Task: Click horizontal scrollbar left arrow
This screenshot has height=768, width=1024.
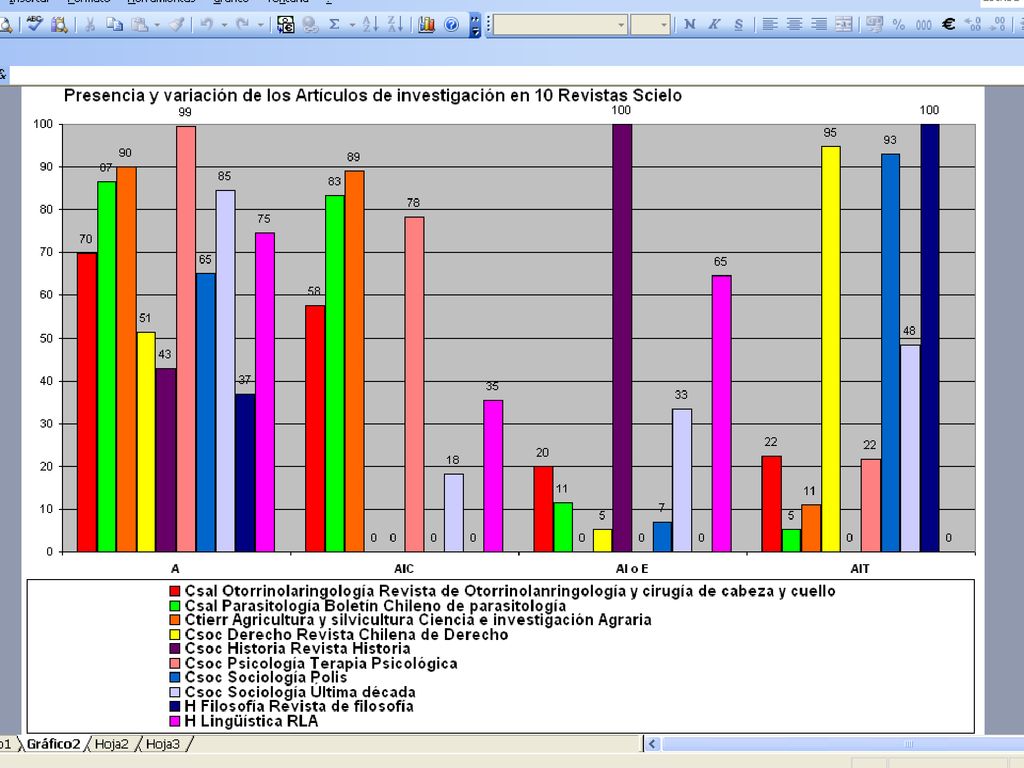Action: click(652, 744)
